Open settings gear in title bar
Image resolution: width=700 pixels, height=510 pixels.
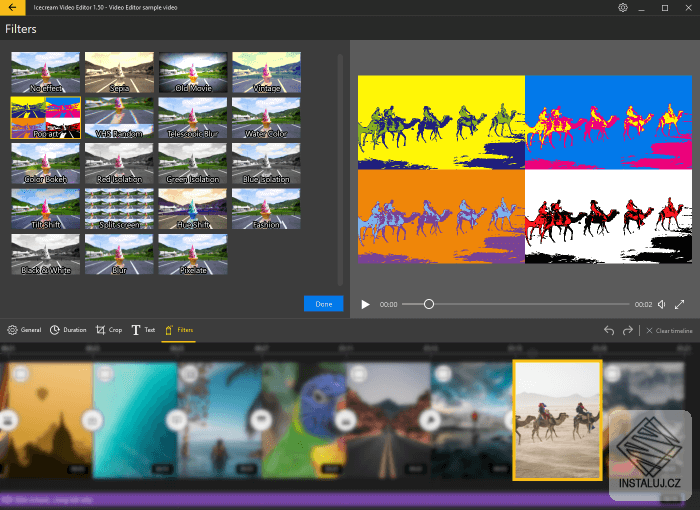[x=623, y=8]
